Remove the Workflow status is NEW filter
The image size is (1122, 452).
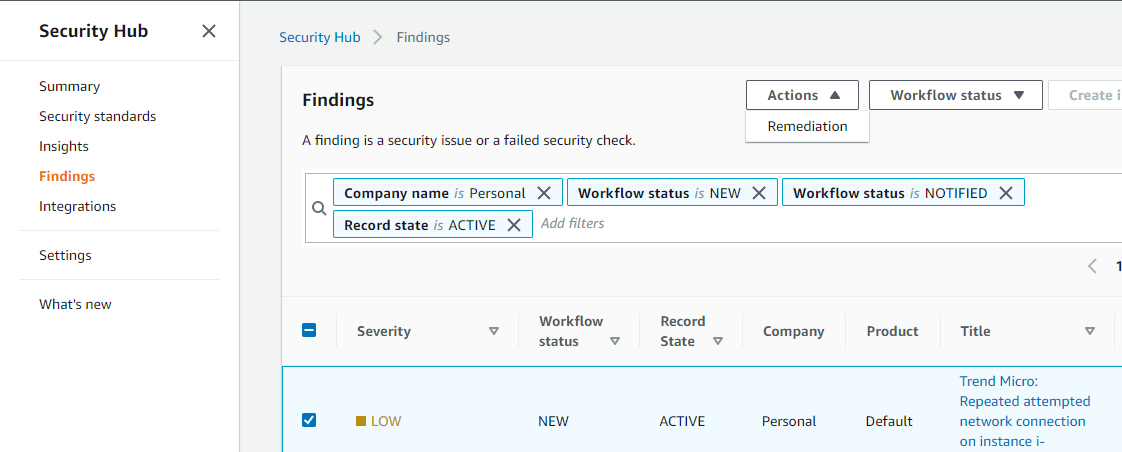pyautogui.click(x=759, y=193)
